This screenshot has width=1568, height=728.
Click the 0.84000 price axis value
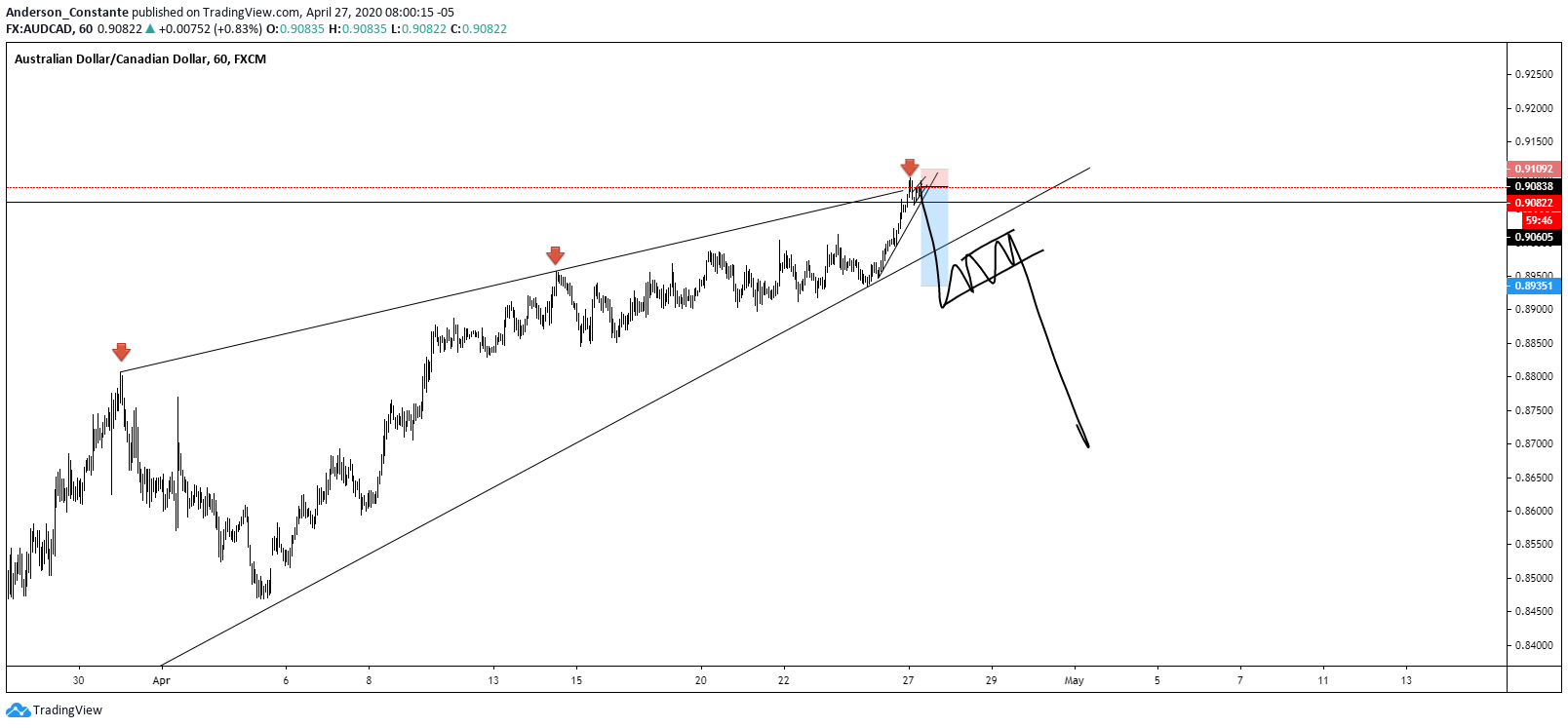click(x=1534, y=645)
